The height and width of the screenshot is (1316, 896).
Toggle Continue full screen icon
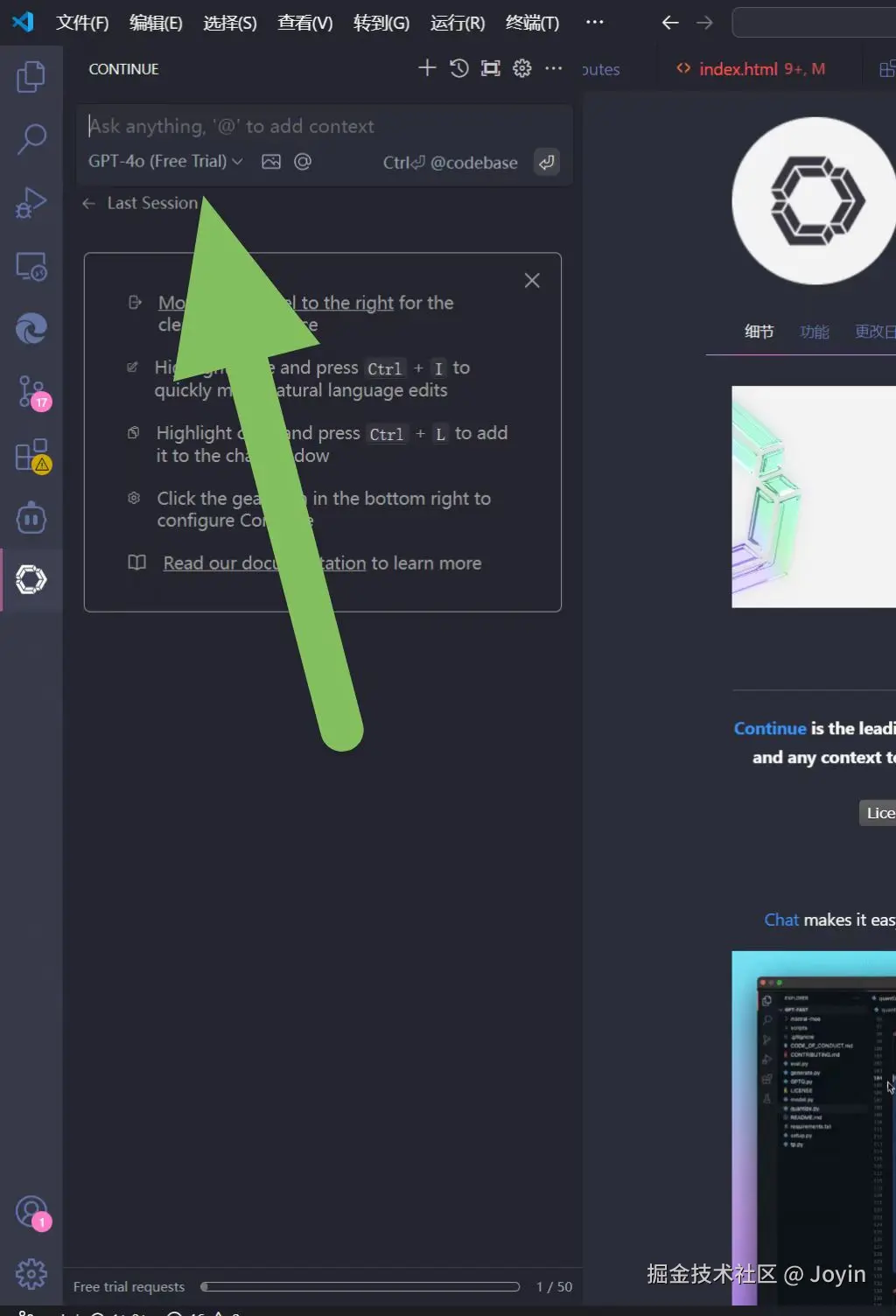pos(491,68)
